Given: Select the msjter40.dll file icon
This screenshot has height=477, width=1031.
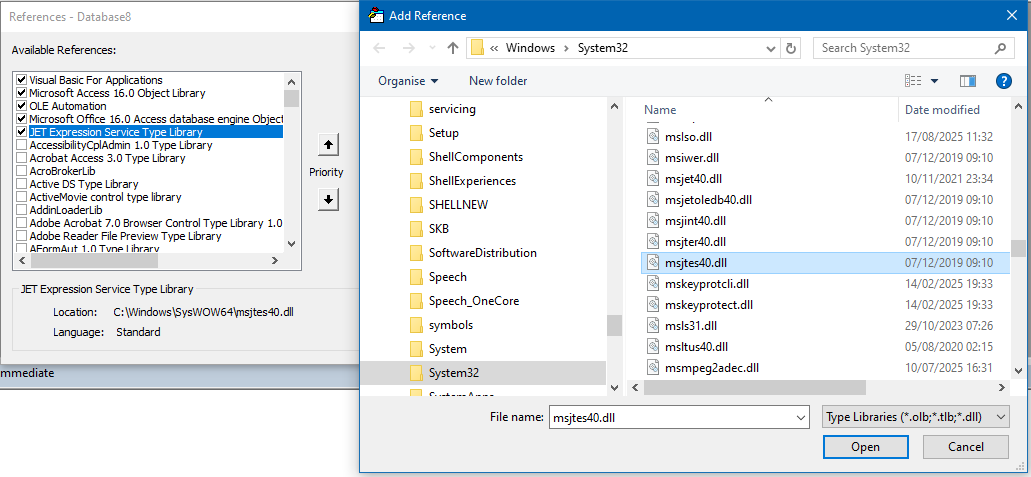Looking at the screenshot, I should coord(653,242).
